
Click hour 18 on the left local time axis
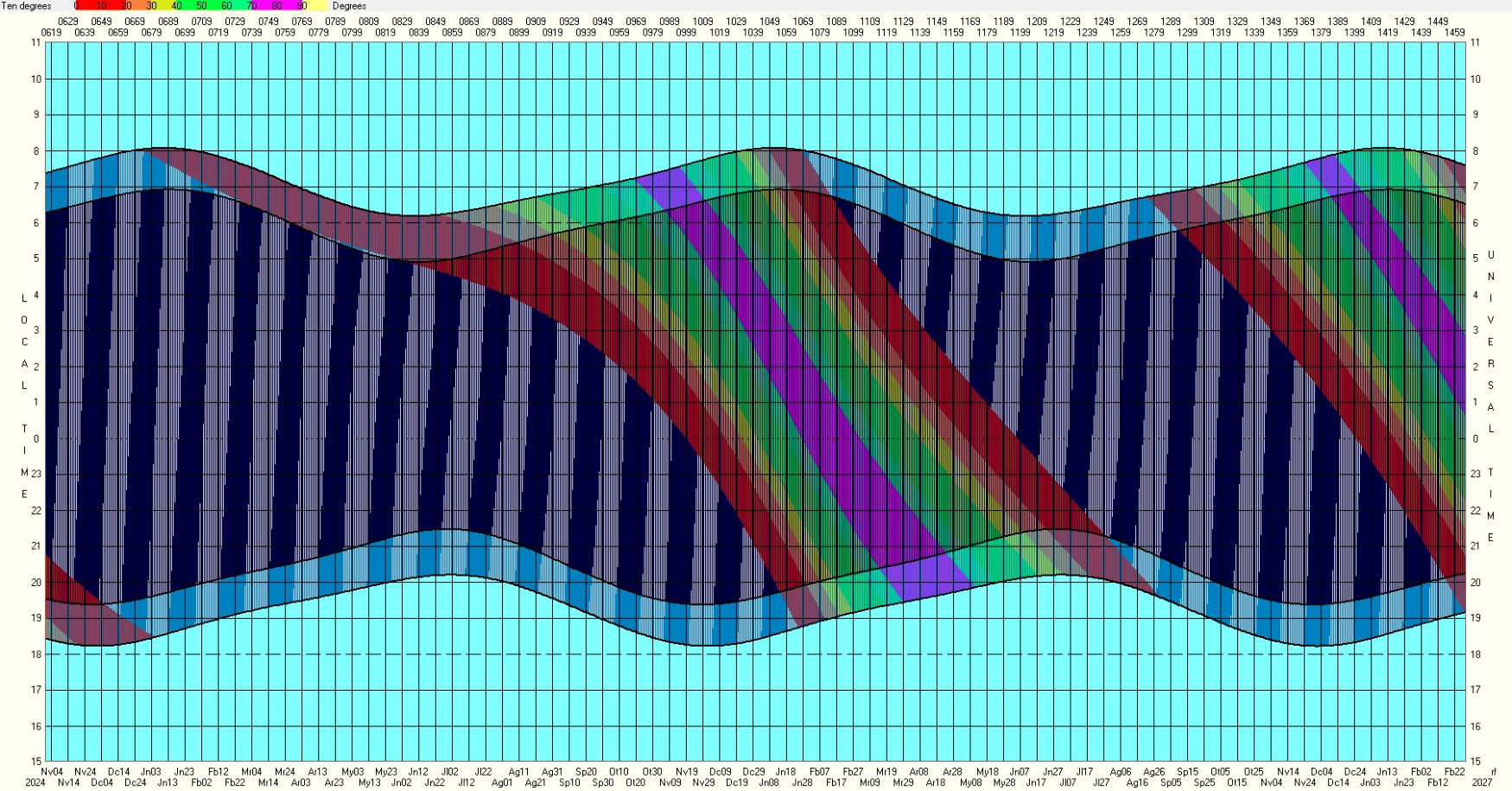coord(36,654)
